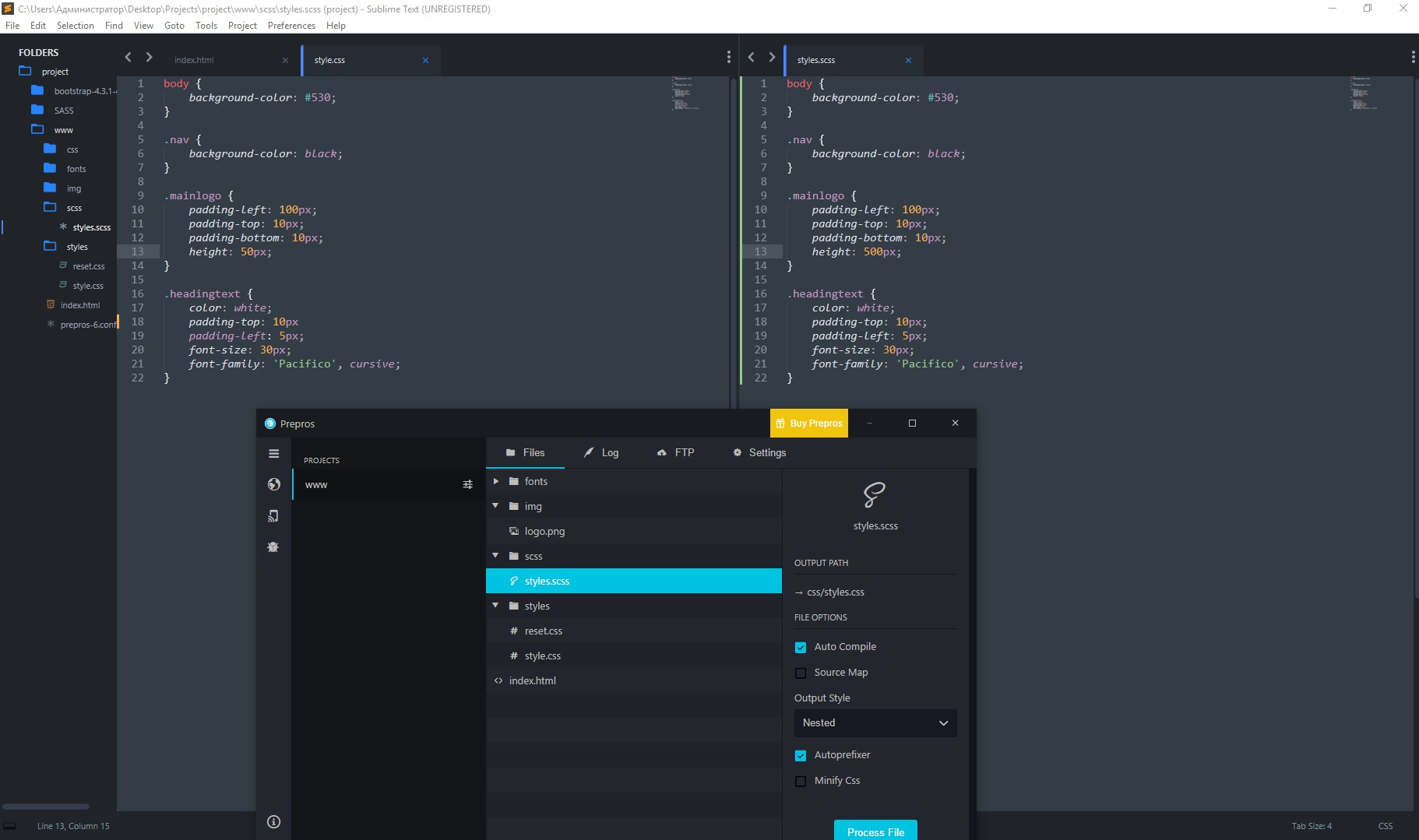Open the tab options dots in left pane
This screenshot has height=840, width=1419.
click(728, 57)
